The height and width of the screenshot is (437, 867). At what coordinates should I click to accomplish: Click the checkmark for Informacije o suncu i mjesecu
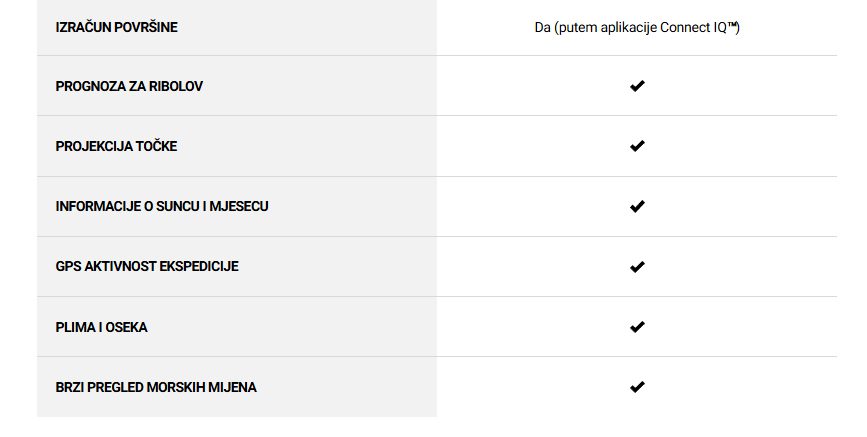pos(637,206)
